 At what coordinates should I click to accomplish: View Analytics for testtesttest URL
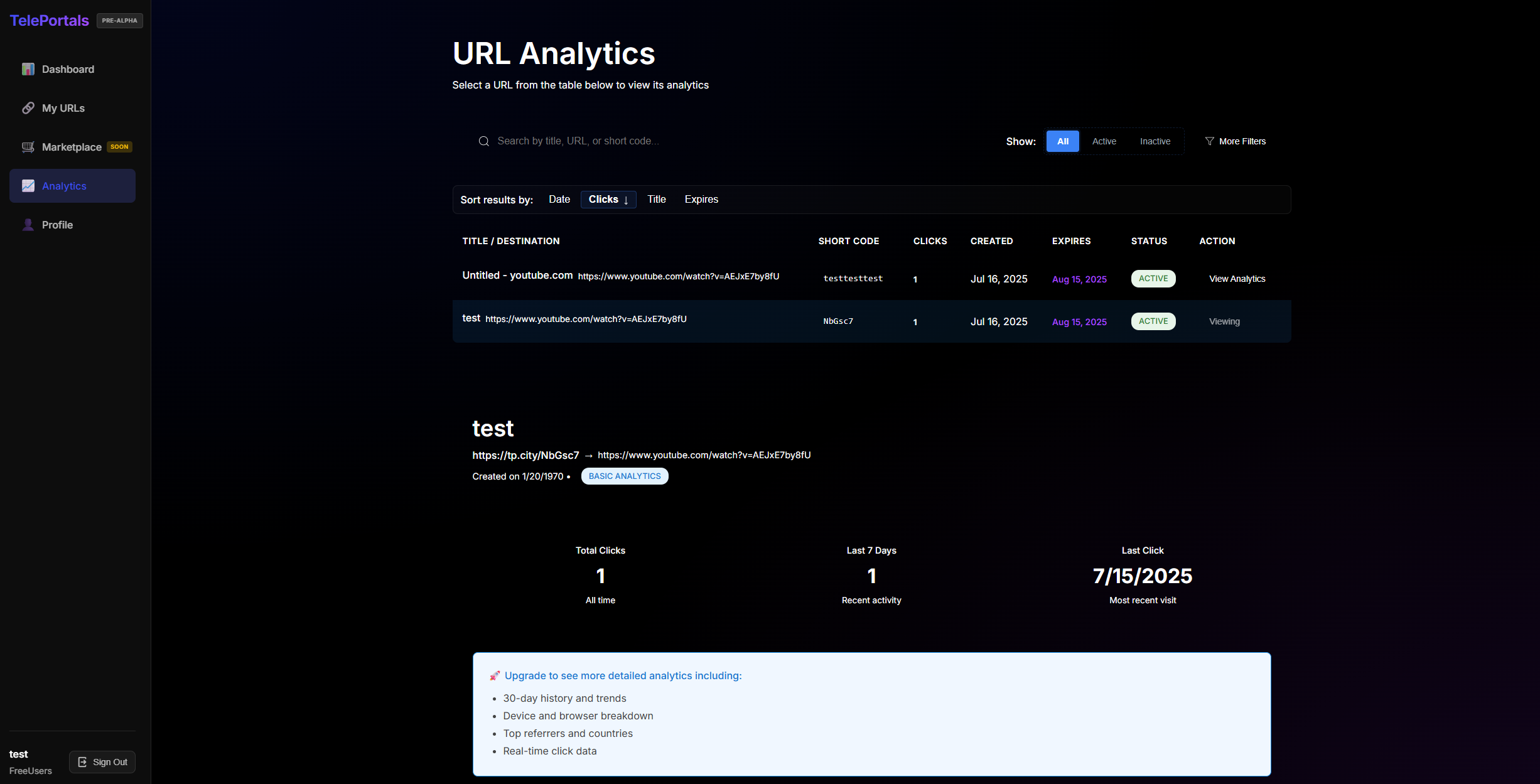click(1237, 279)
